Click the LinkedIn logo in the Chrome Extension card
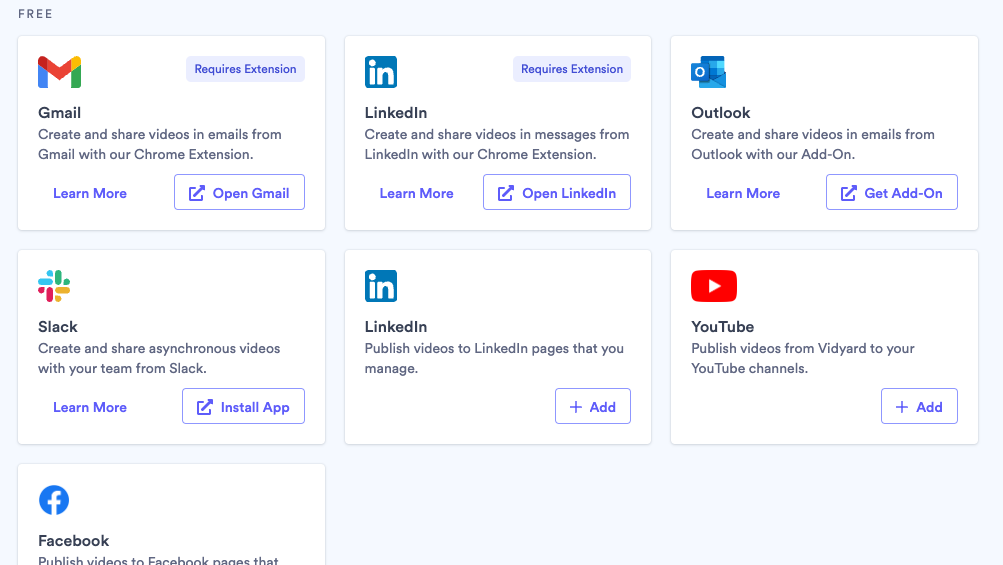The image size is (1003, 565). (x=381, y=72)
